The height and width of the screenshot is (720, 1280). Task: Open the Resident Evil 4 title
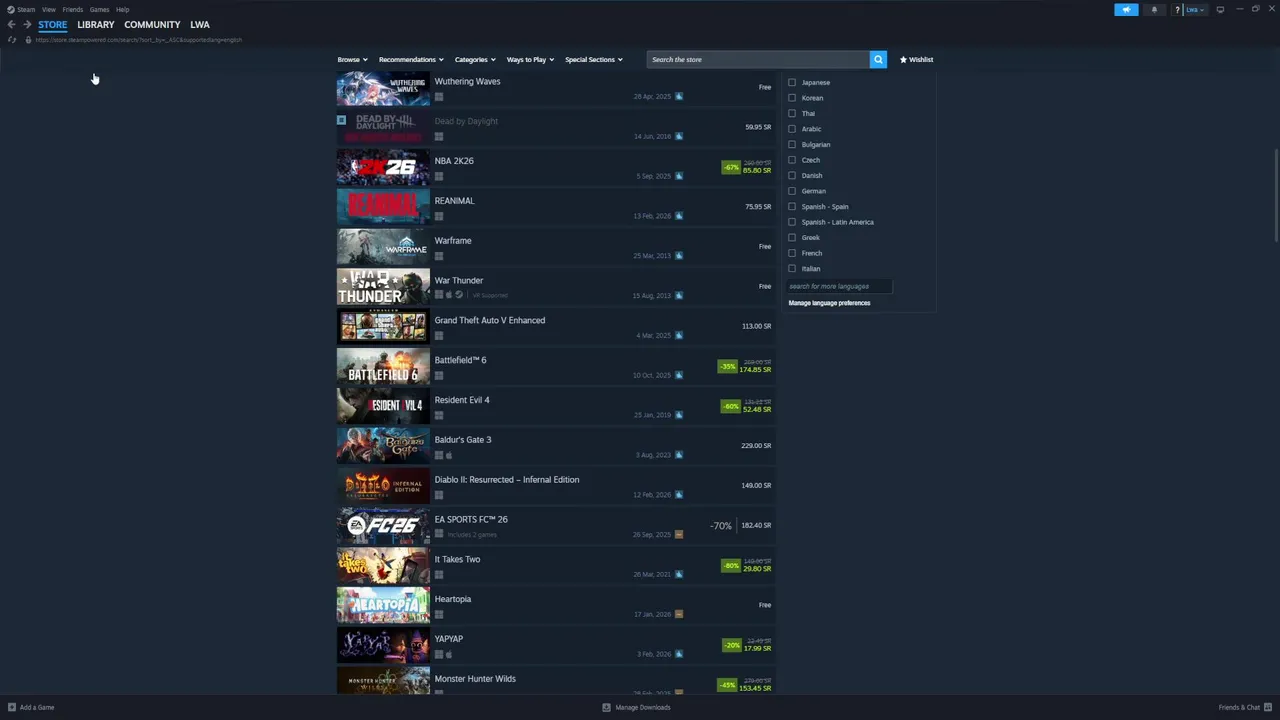pos(462,400)
